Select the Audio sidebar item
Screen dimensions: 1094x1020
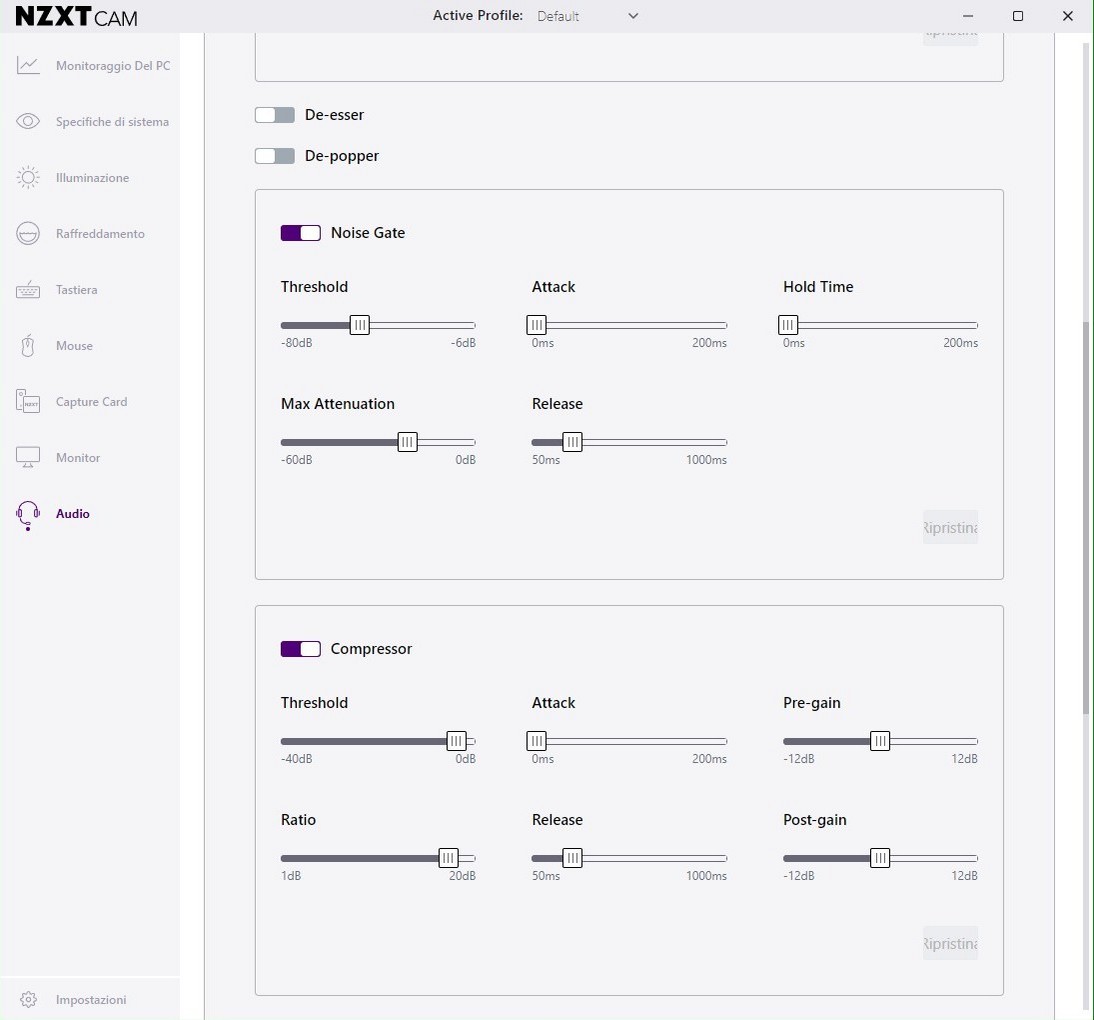pos(72,514)
